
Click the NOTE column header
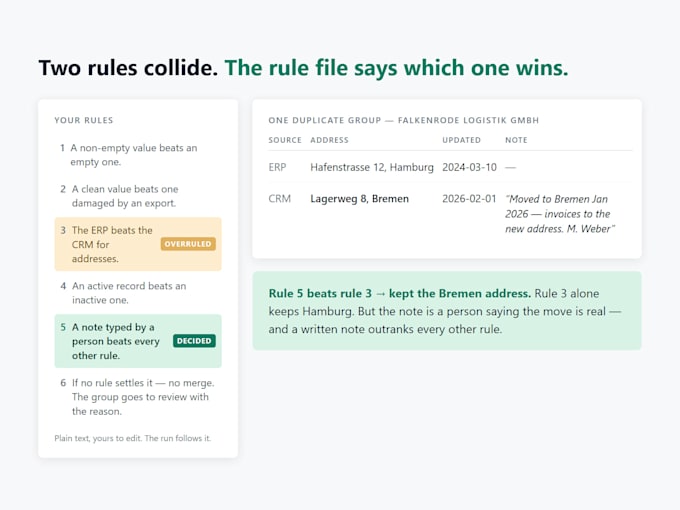click(516, 140)
